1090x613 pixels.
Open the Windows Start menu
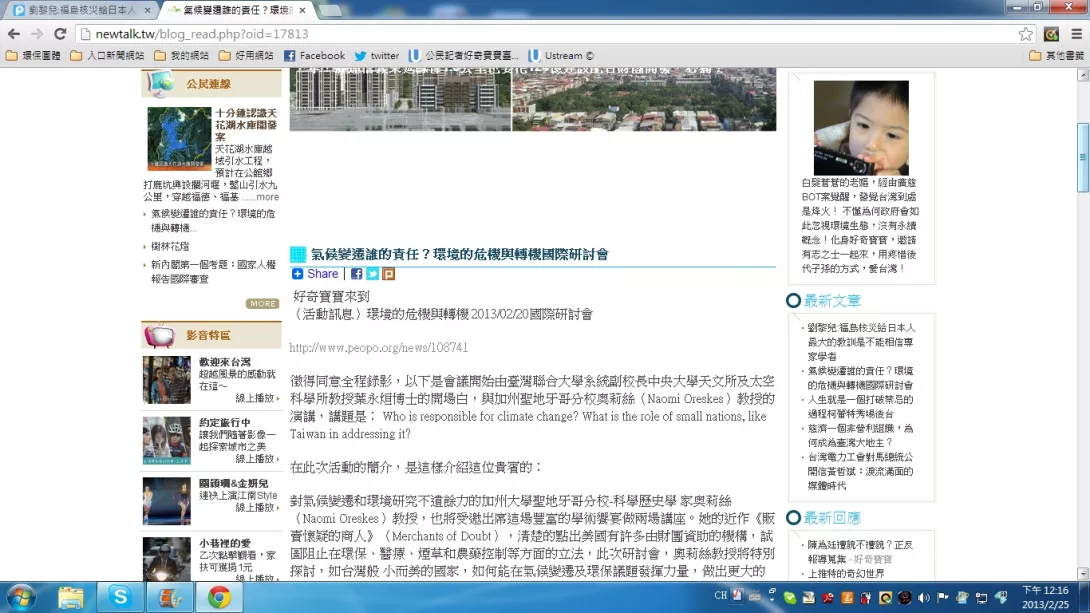pyautogui.click(x=21, y=598)
